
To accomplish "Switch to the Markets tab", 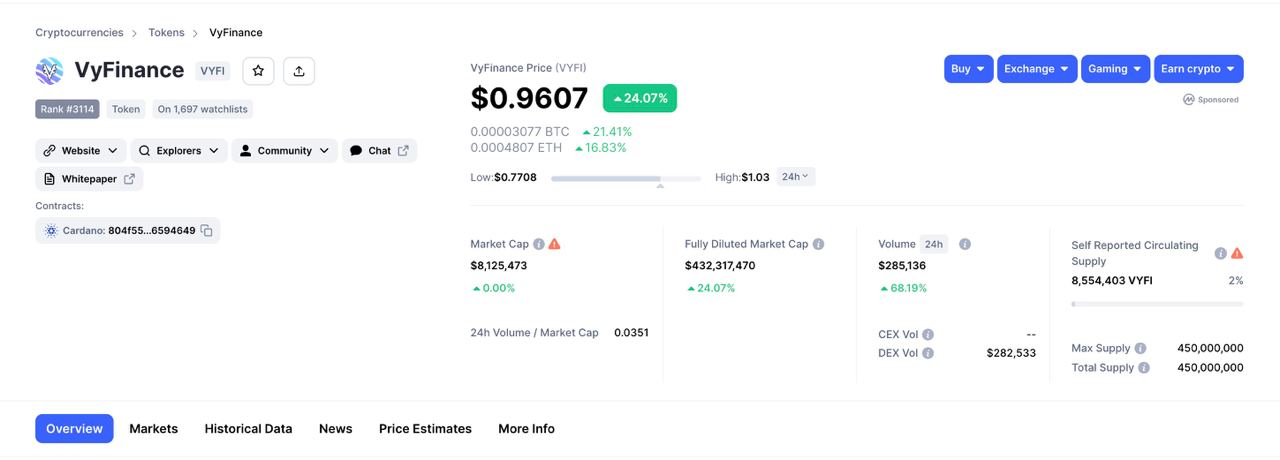I will 153,429.
